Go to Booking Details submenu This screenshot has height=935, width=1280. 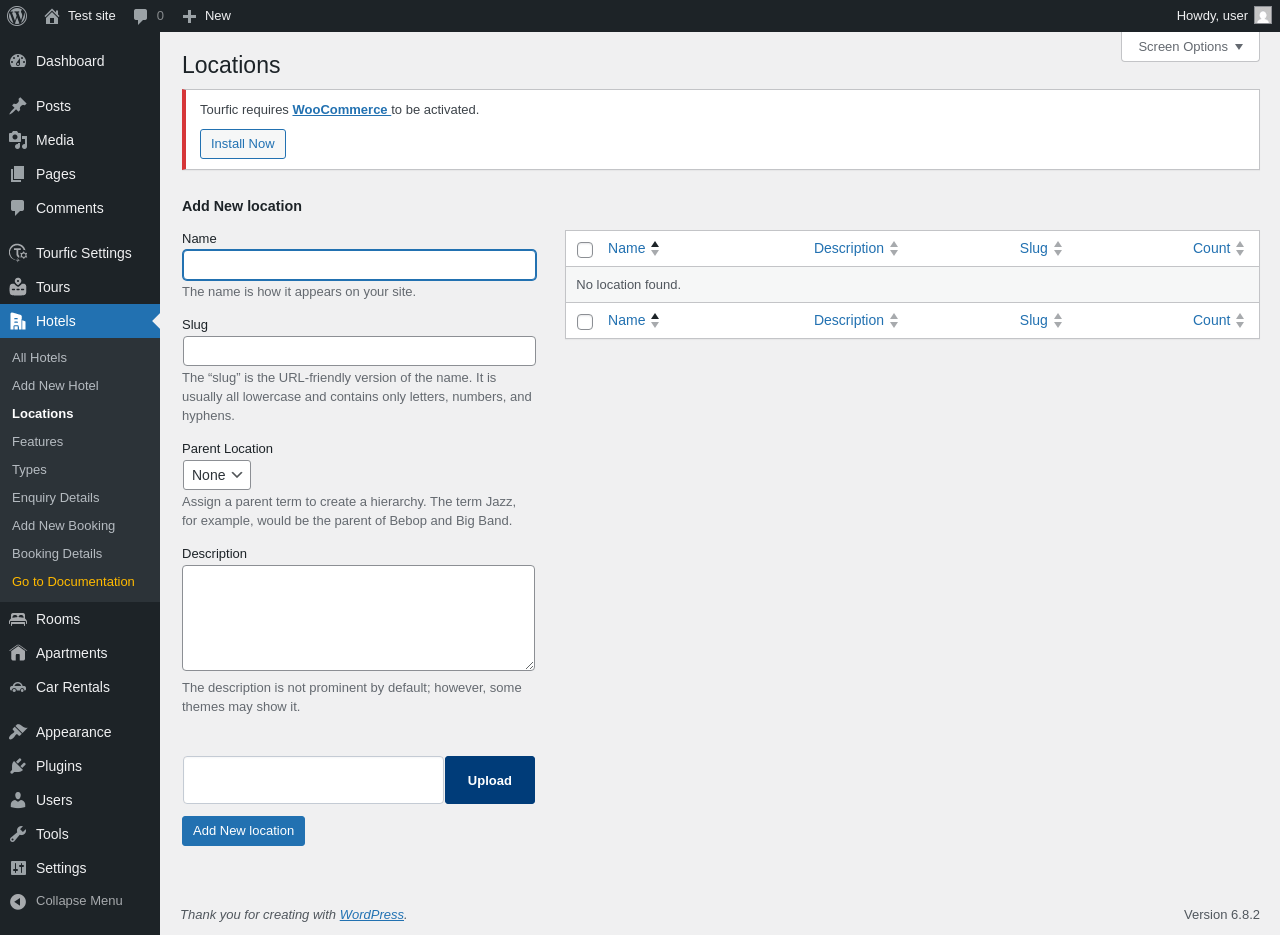57,553
